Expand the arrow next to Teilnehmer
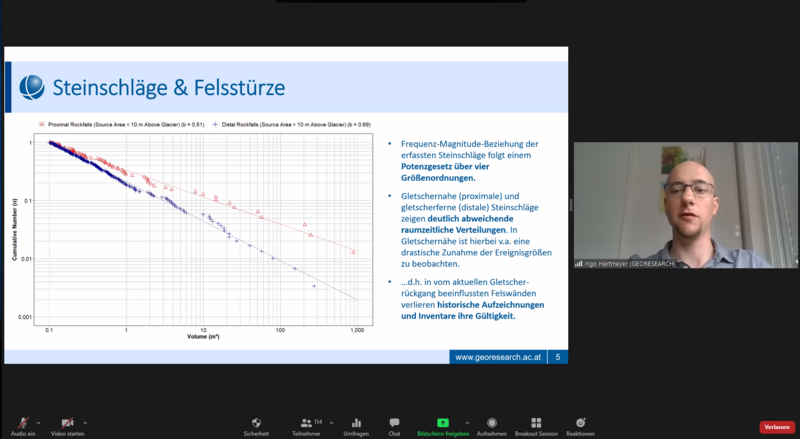800x439 pixels. click(x=330, y=421)
